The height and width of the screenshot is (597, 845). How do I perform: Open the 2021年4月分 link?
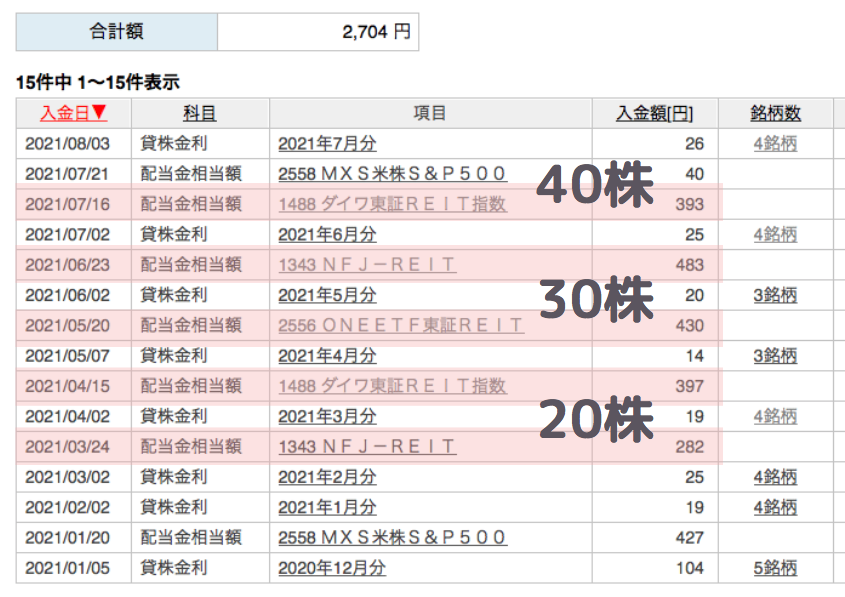[327, 356]
